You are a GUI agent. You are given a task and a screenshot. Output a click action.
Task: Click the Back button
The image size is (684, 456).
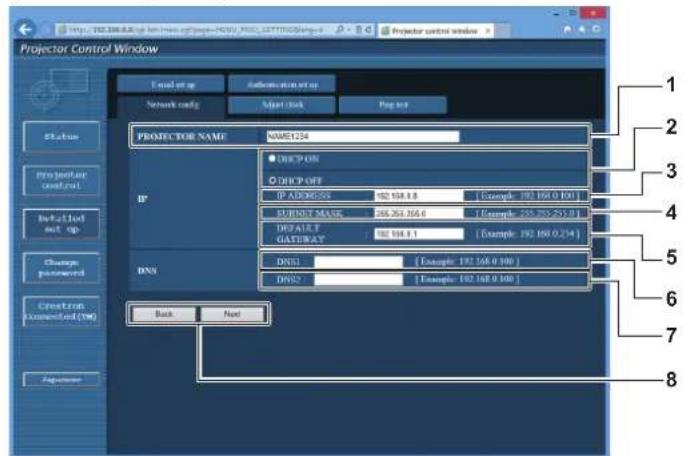click(x=164, y=314)
